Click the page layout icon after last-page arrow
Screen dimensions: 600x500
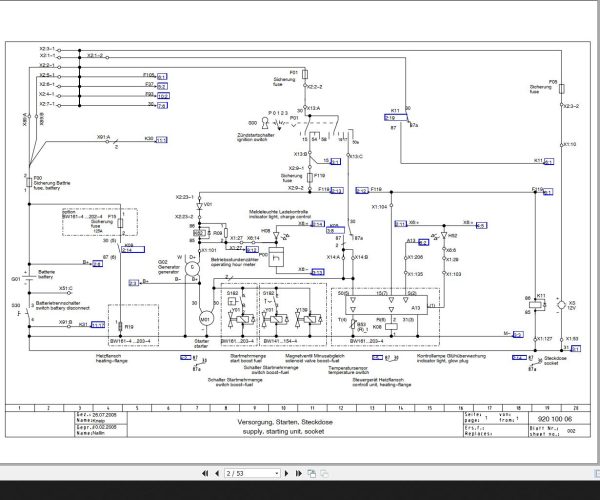[311, 473]
